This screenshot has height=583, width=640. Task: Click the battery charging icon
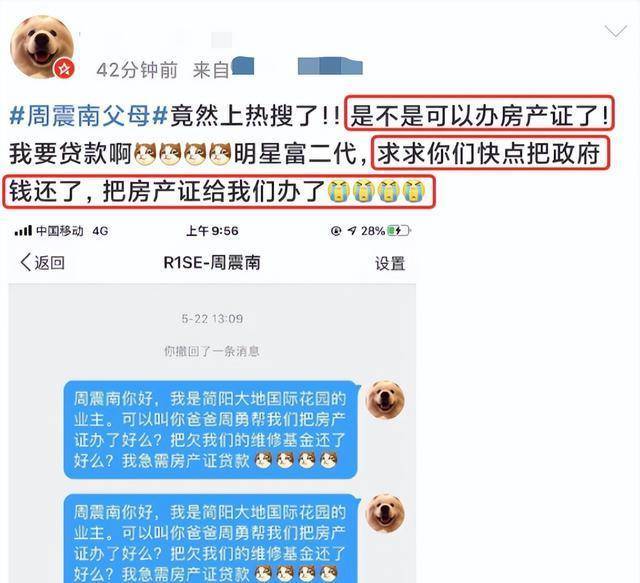[399, 231]
